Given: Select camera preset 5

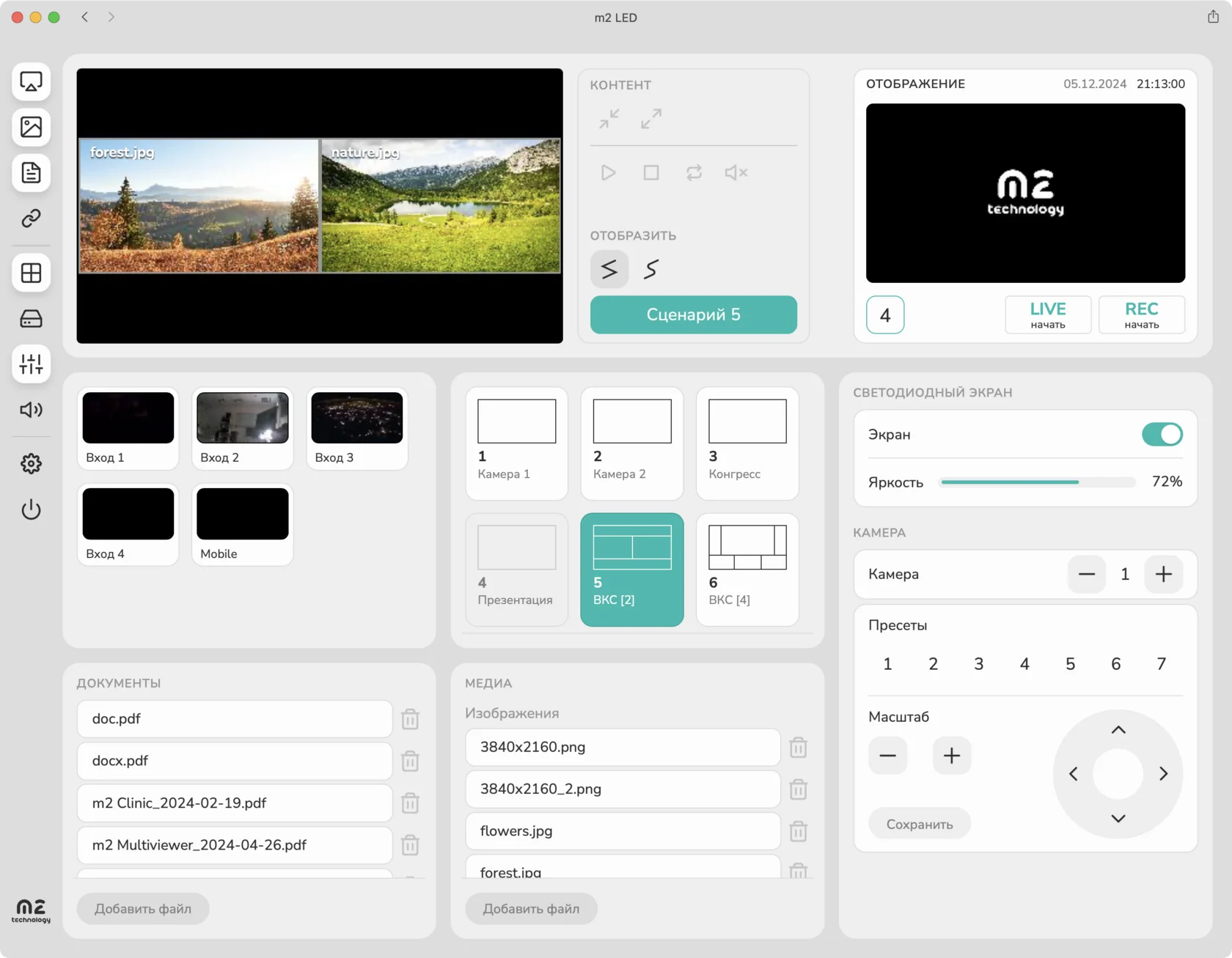Looking at the screenshot, I should 1071,664.
